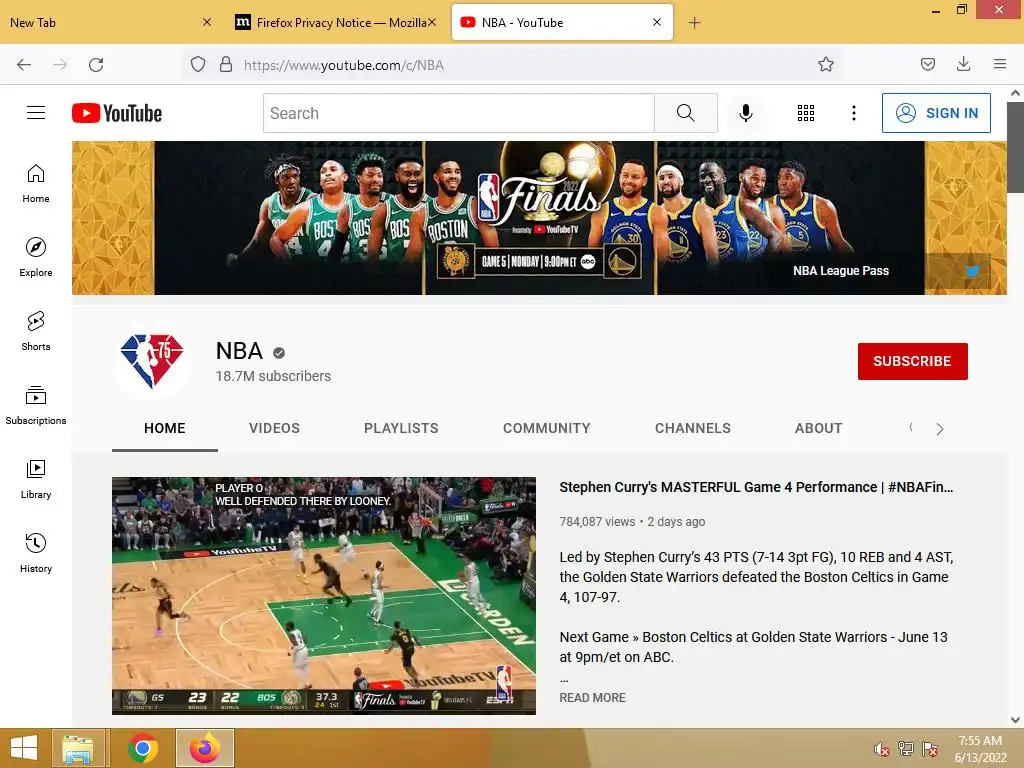The height and width of the screenshot is (768, 1024).
Task: Launch Chrome from the taskbar
Action: pos(142,748)
